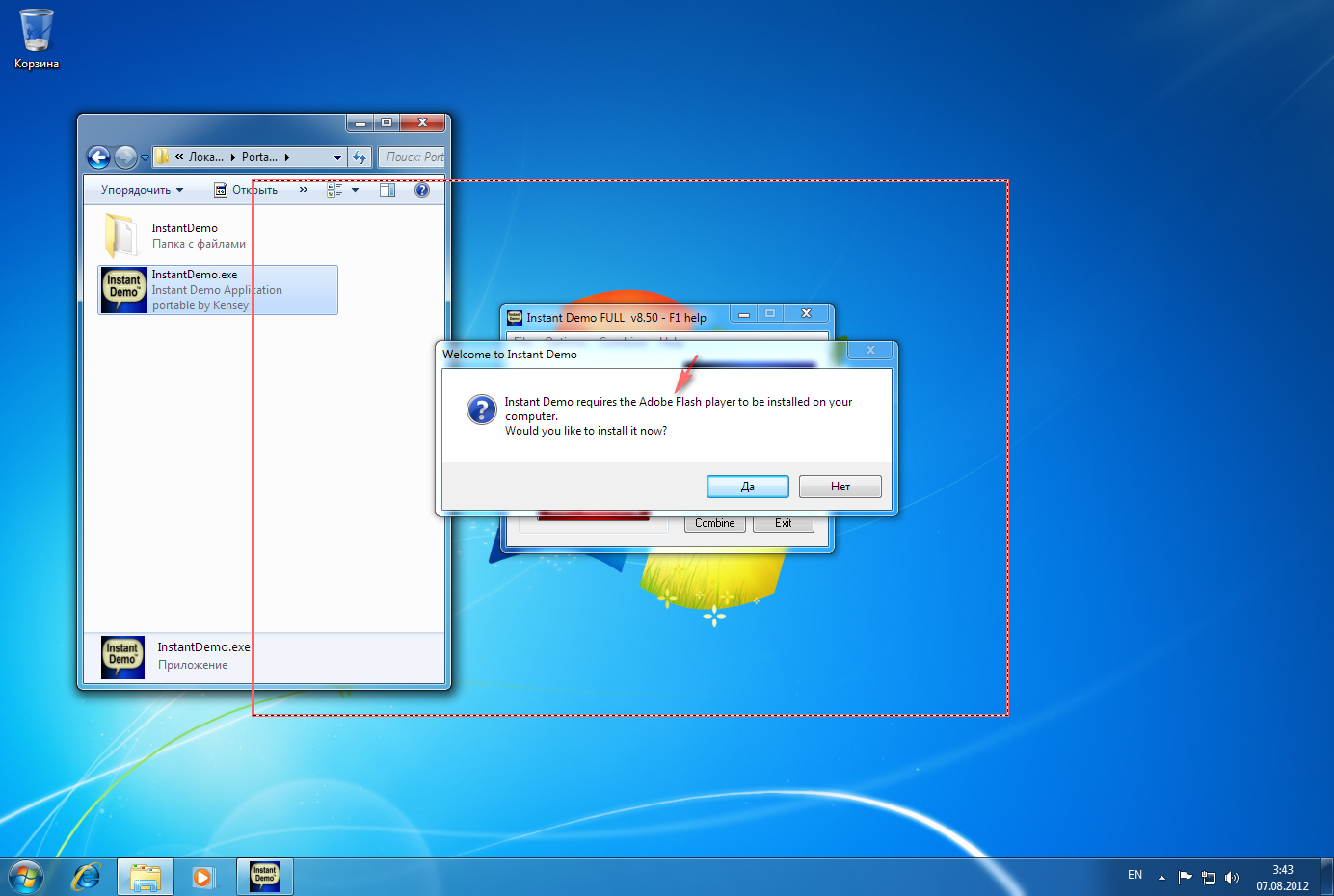Change view using the view icon
This screenshot has width=1334, height=896.
(x=334, y=190)
